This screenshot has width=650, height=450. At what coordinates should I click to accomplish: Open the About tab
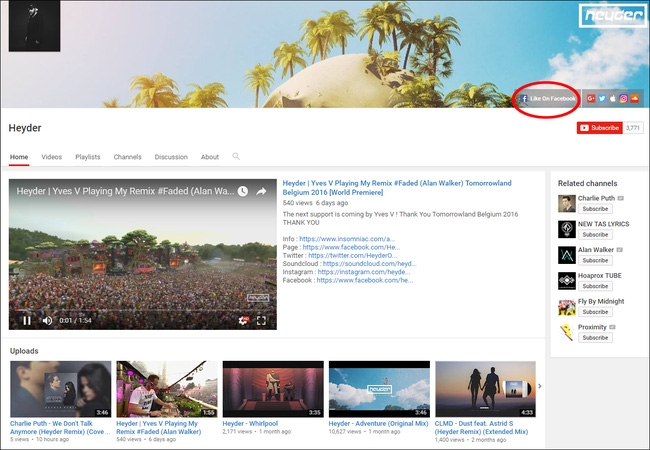click(210, 157)
